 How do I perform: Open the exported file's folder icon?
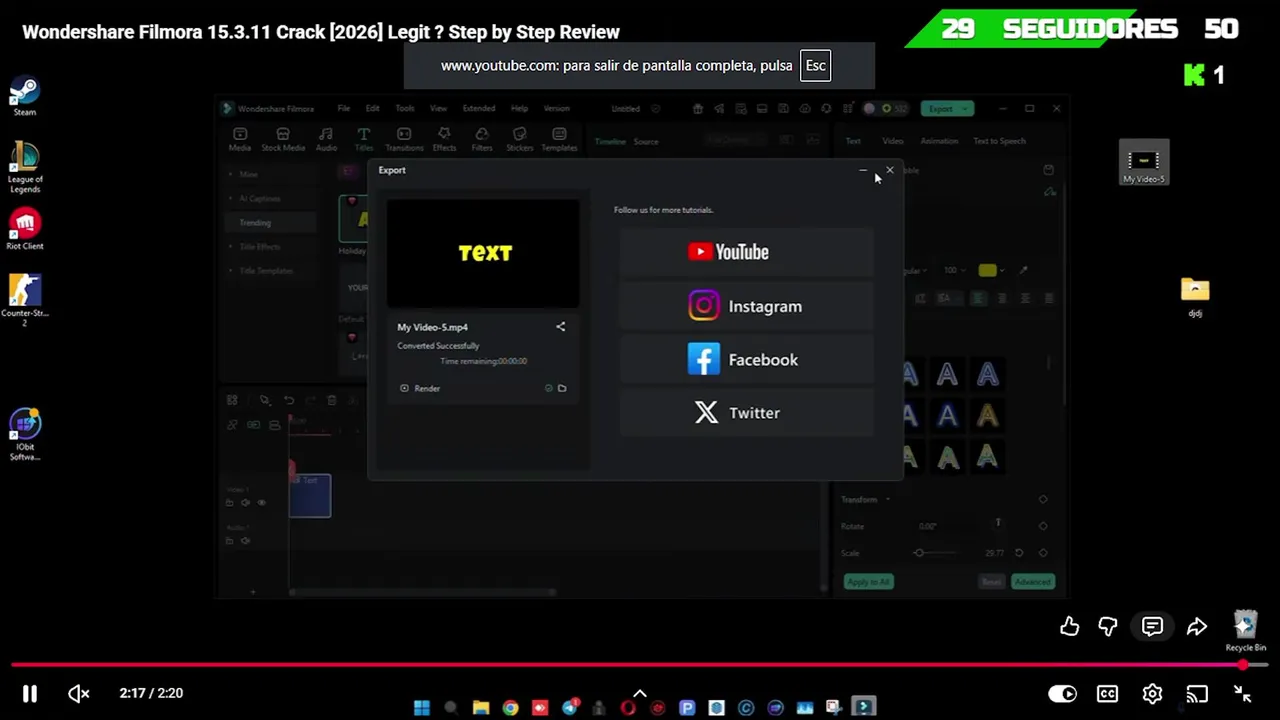point(562,388)
